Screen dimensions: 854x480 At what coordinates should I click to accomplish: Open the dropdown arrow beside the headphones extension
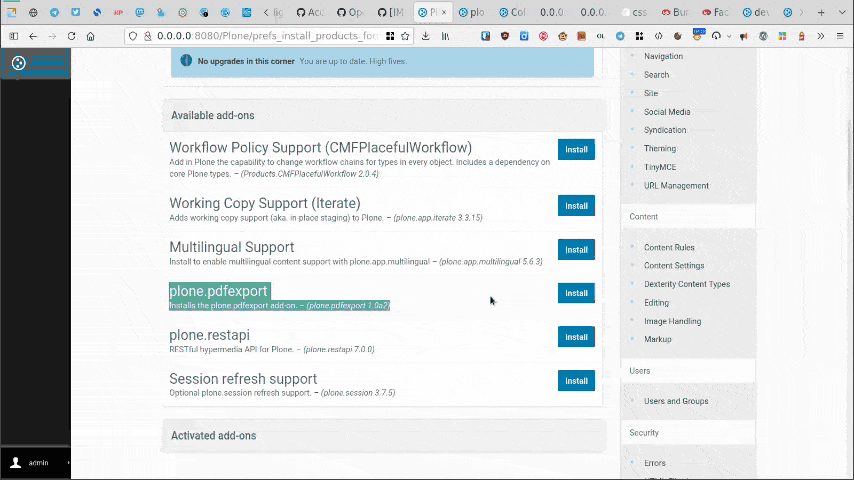(729, 37)
